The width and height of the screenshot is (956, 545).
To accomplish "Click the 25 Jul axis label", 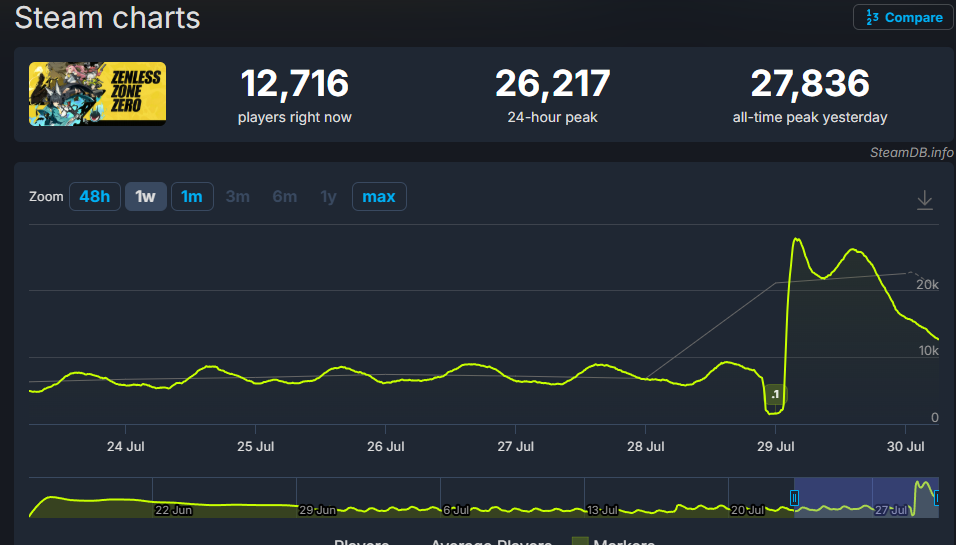I will click(255, 446).
